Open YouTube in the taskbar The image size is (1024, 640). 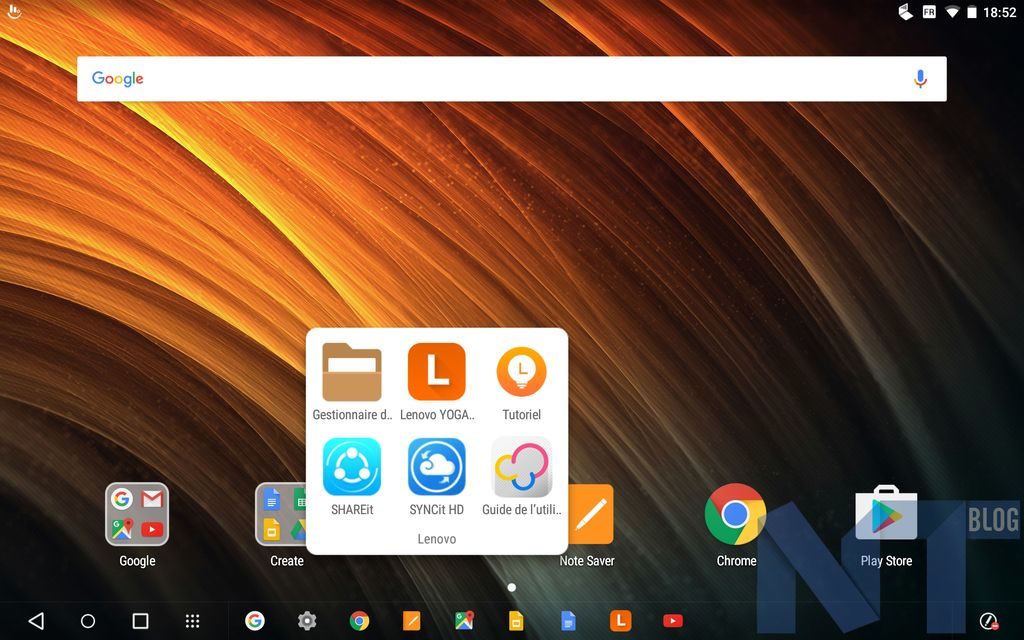tap(673, 620)
